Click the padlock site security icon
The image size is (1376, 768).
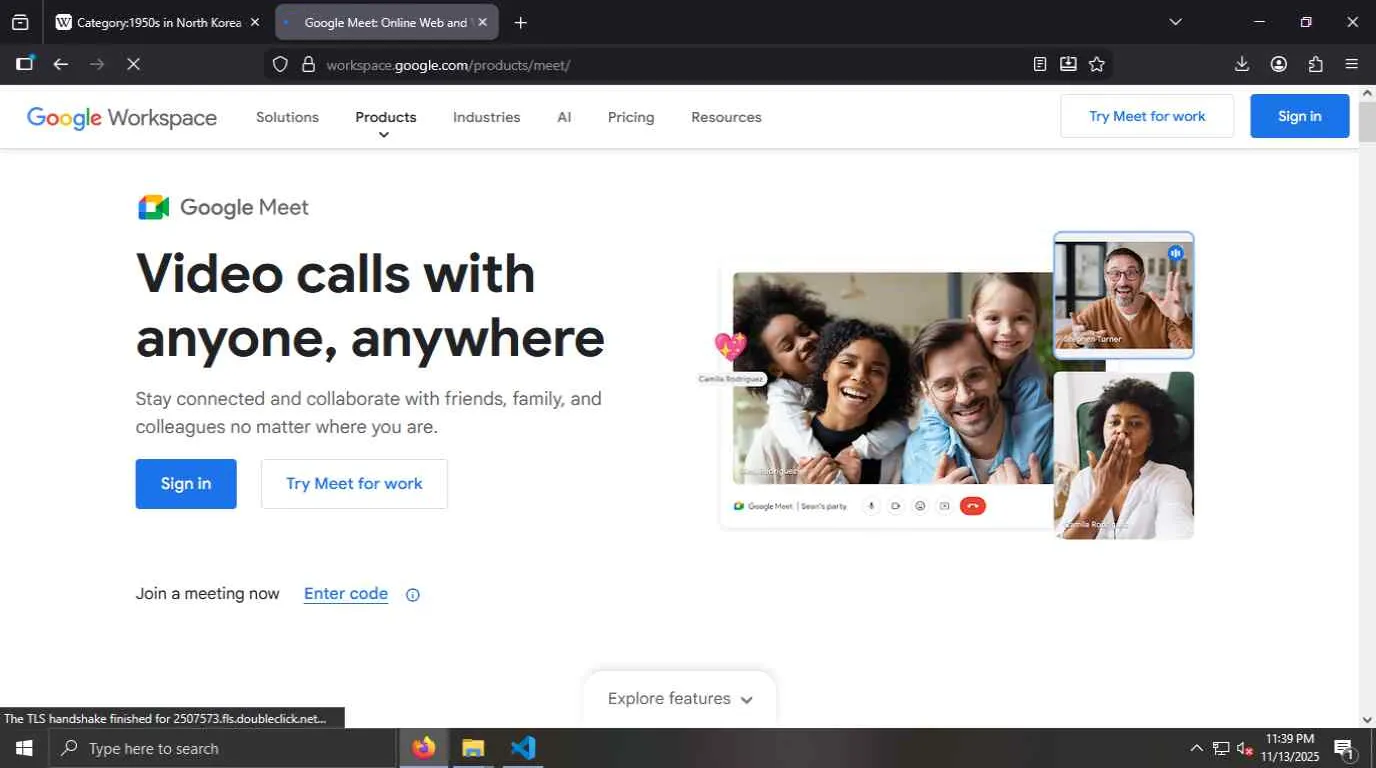click(308, 64)
